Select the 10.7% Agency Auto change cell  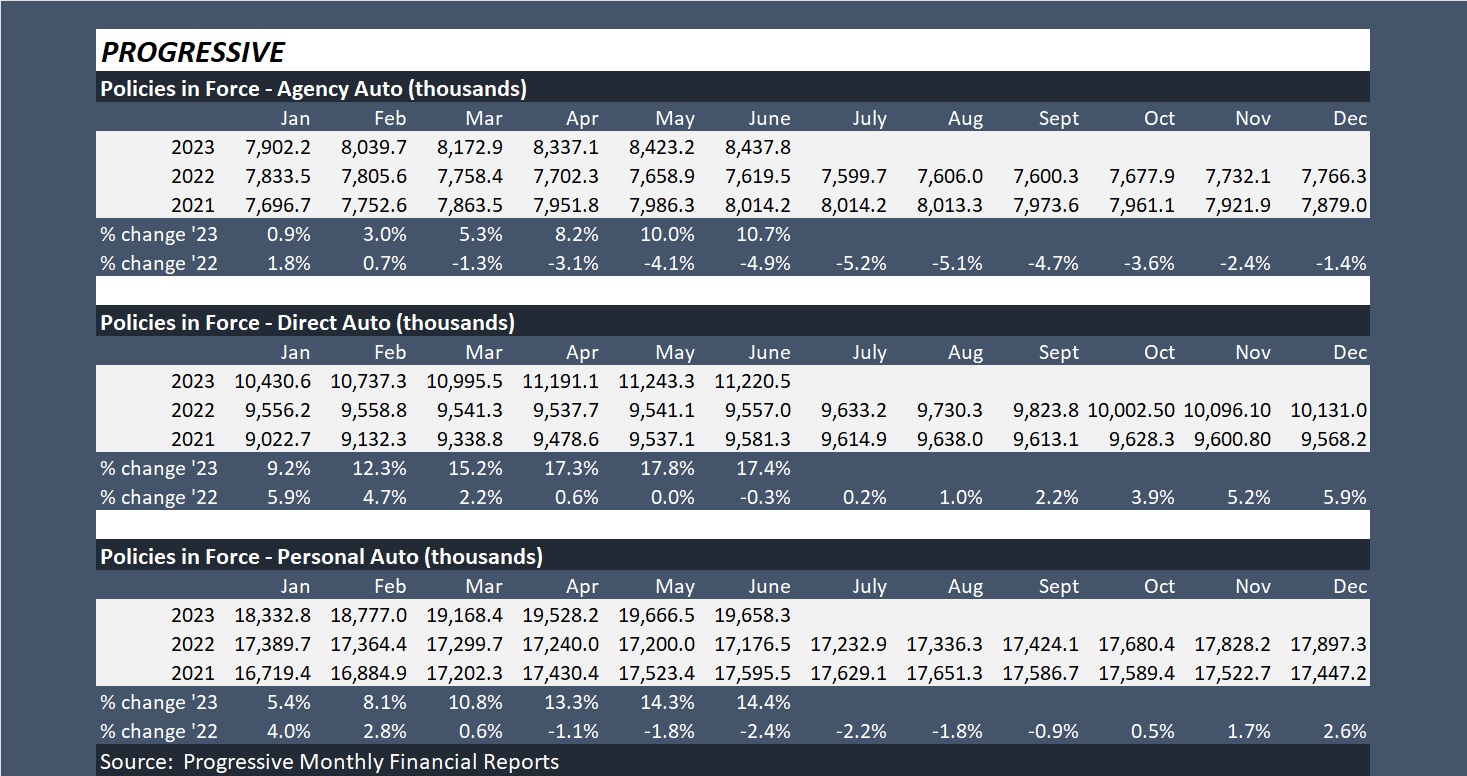point(765,234)
